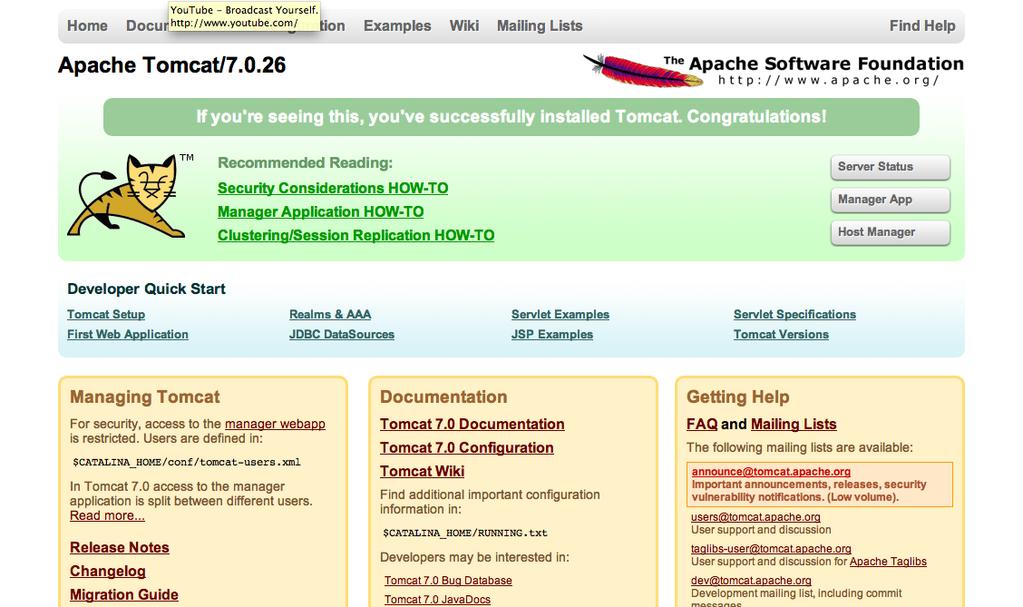Click the $CATALINA_HOME/conf/tomcat-users.xml path text

point(187,462)
